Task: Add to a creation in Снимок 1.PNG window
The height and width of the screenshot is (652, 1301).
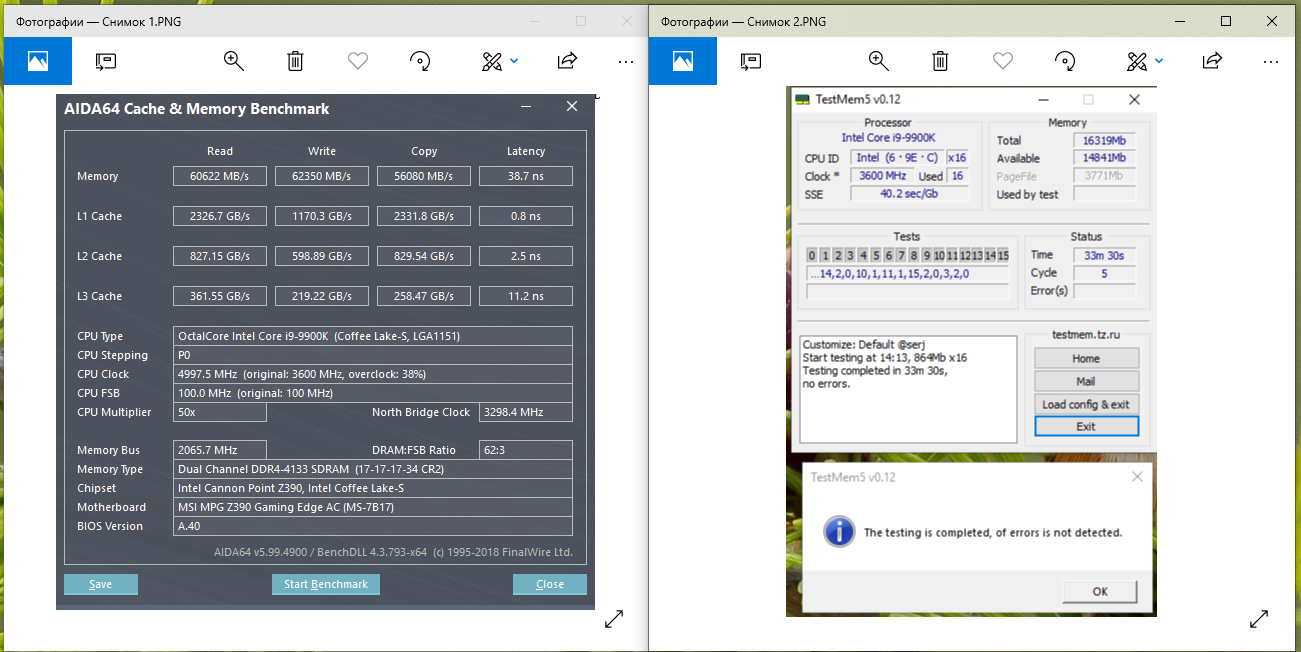Action: tap(106, 61)
